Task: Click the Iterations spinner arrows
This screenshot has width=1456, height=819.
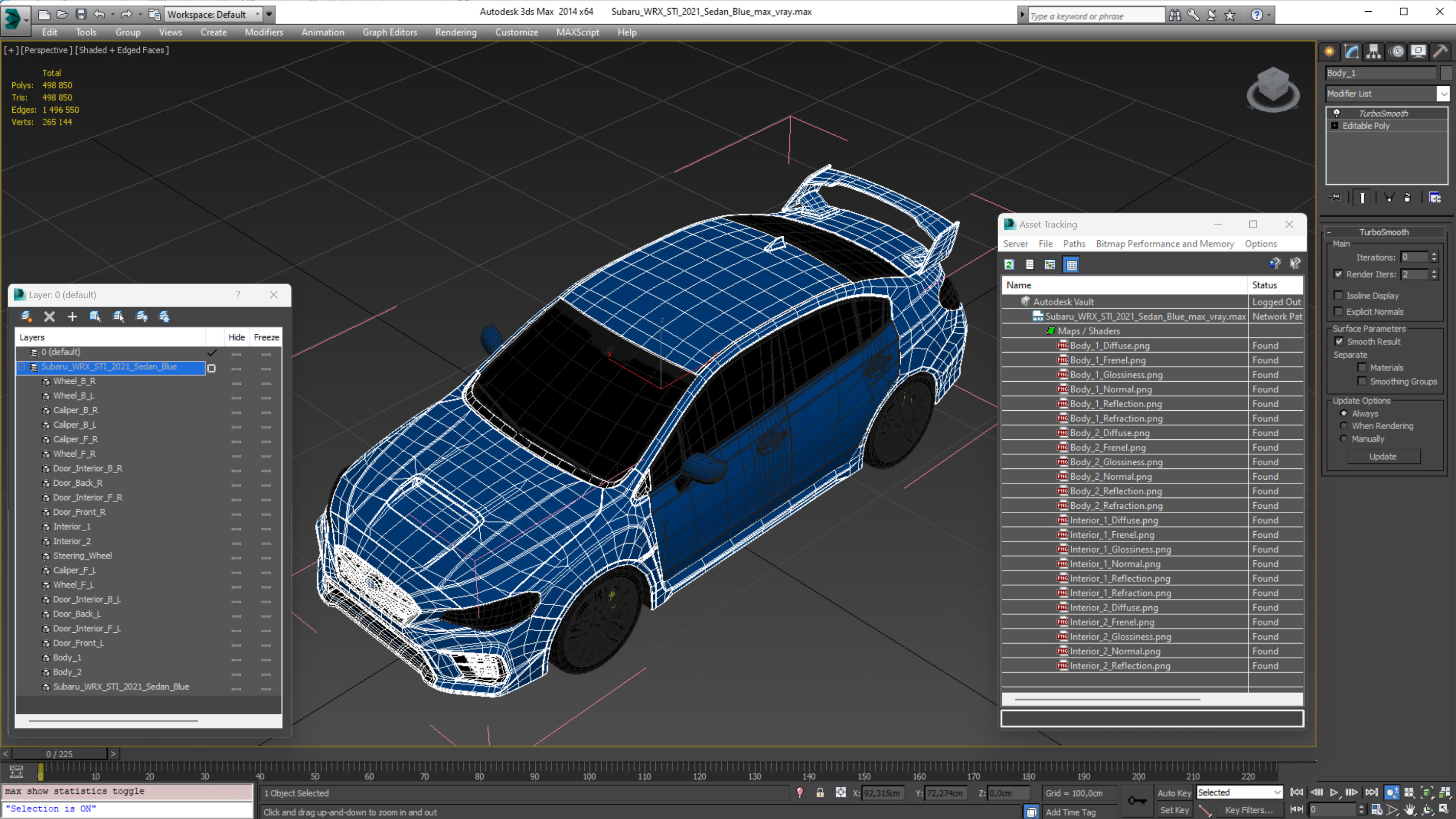Action: point(1434,257)
